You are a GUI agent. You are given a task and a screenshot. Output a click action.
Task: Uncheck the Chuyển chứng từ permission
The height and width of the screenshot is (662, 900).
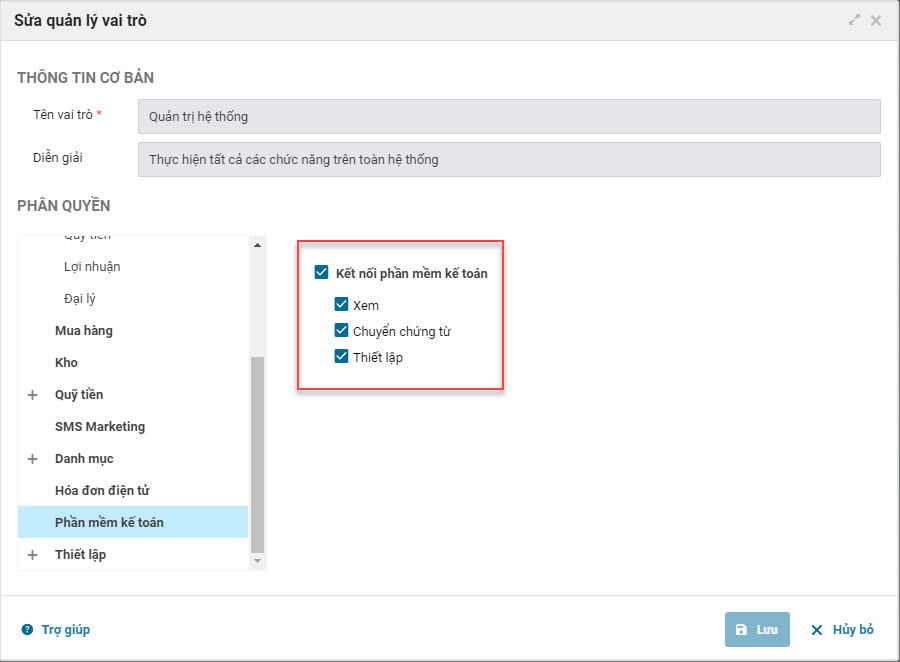click(x=341, y=331)
